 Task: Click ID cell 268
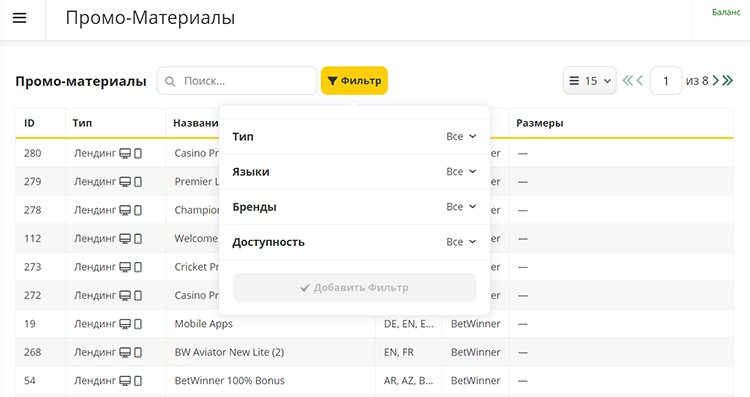[33, 353]
